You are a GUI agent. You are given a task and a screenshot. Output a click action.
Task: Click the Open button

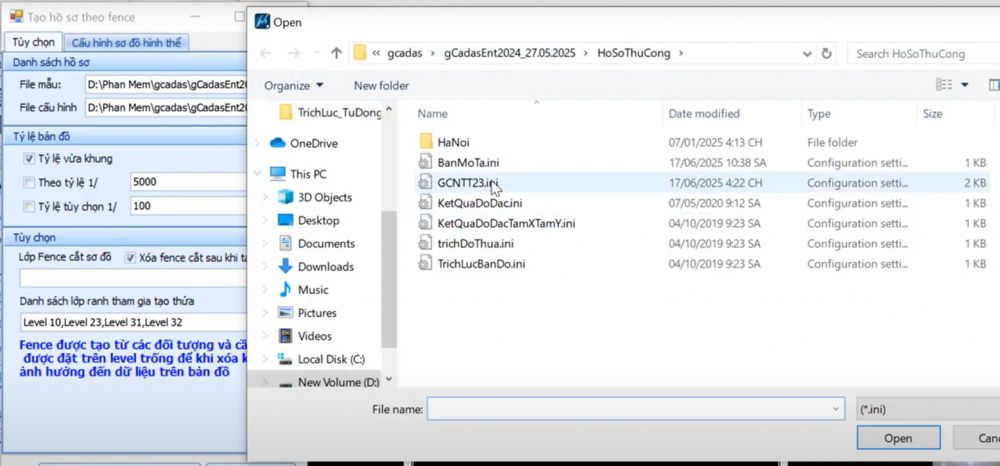(897, 438)
